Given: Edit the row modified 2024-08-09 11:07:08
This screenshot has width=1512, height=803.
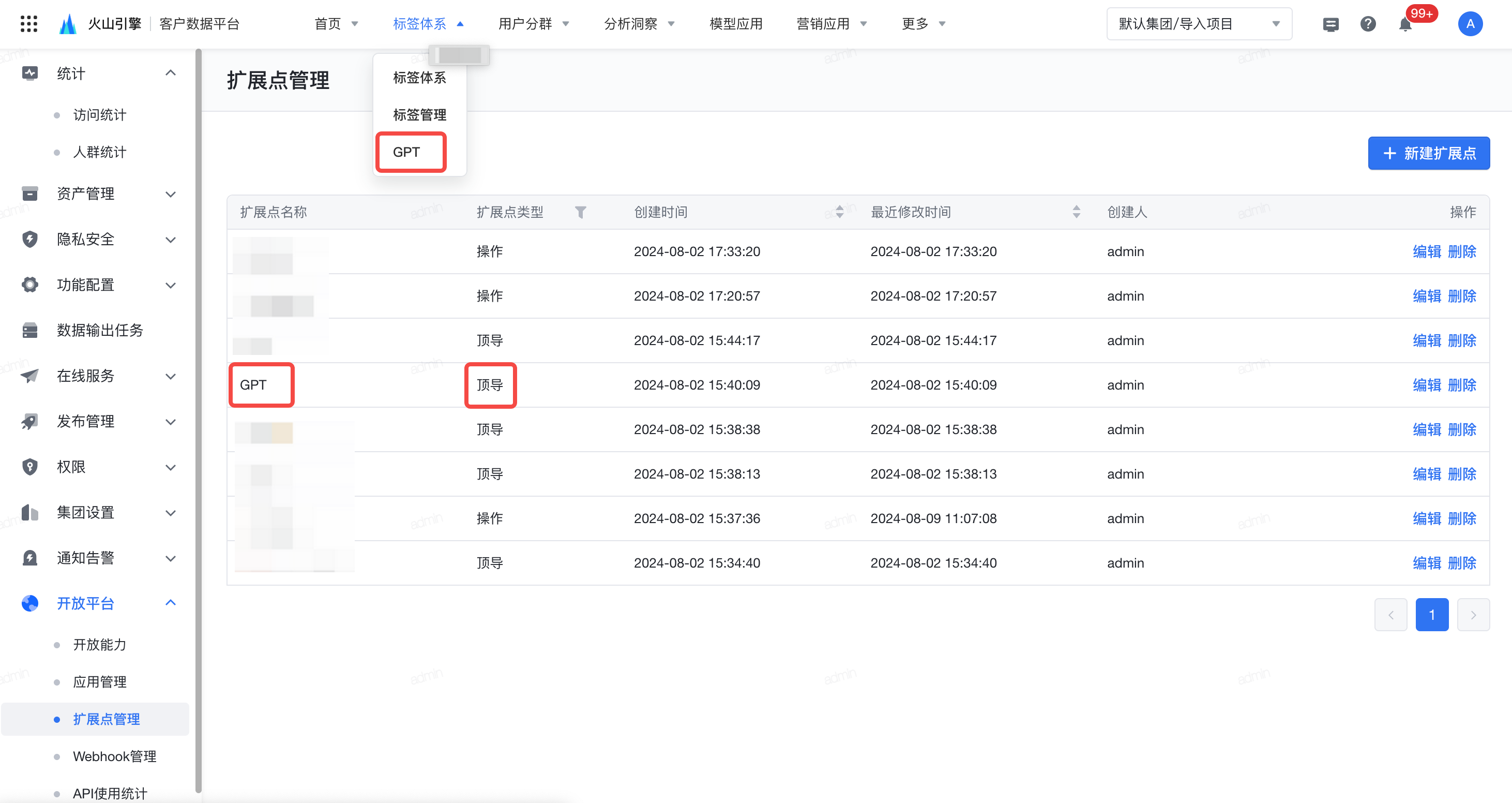Looking at the screenshot, I should 1427,518.
